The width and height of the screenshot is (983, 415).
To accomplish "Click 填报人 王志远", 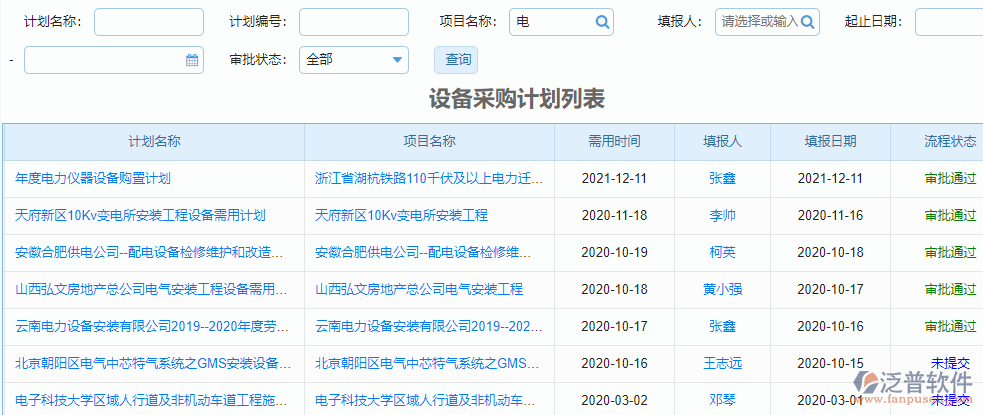I will click(722, 363).
